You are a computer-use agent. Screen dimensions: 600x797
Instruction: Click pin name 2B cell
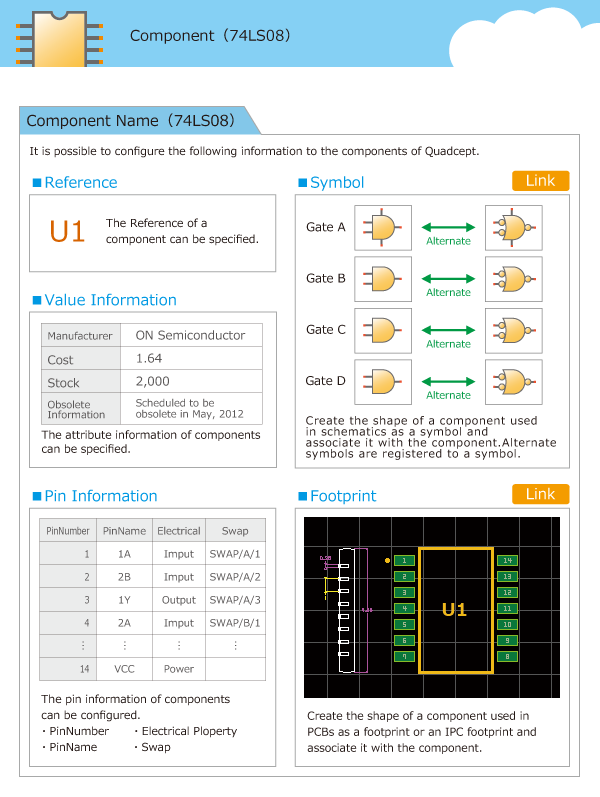click(124, 577)
